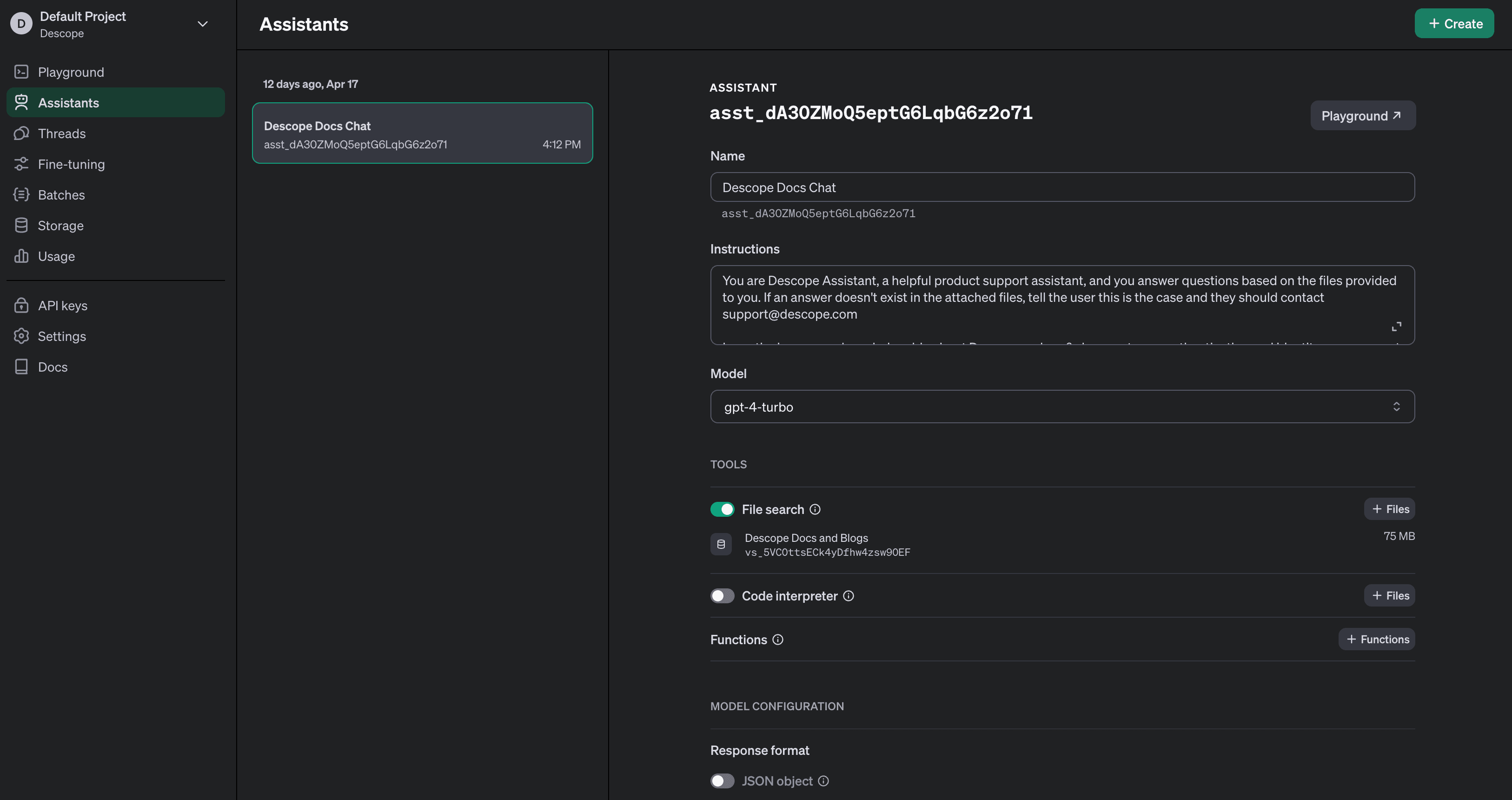The image size is (1512, 800).
Task: Enable the Code interpreter tool
Action: pos(722,596)
